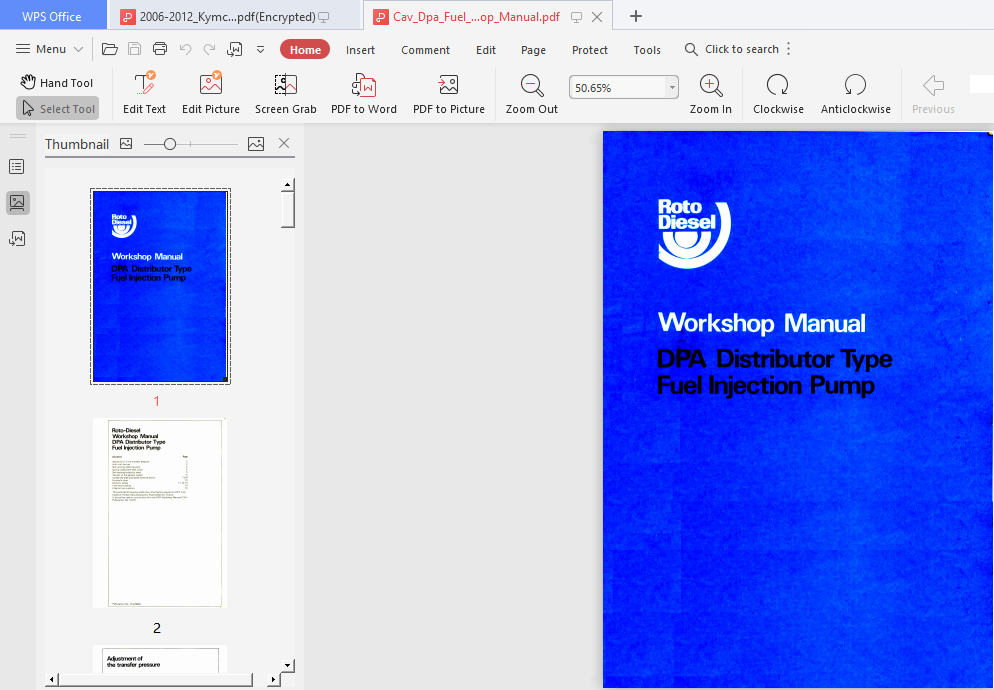Viewport: 994px width, 690px height.
Task: Expand the quick access toolbar dropdown
Action: (261, 49)
